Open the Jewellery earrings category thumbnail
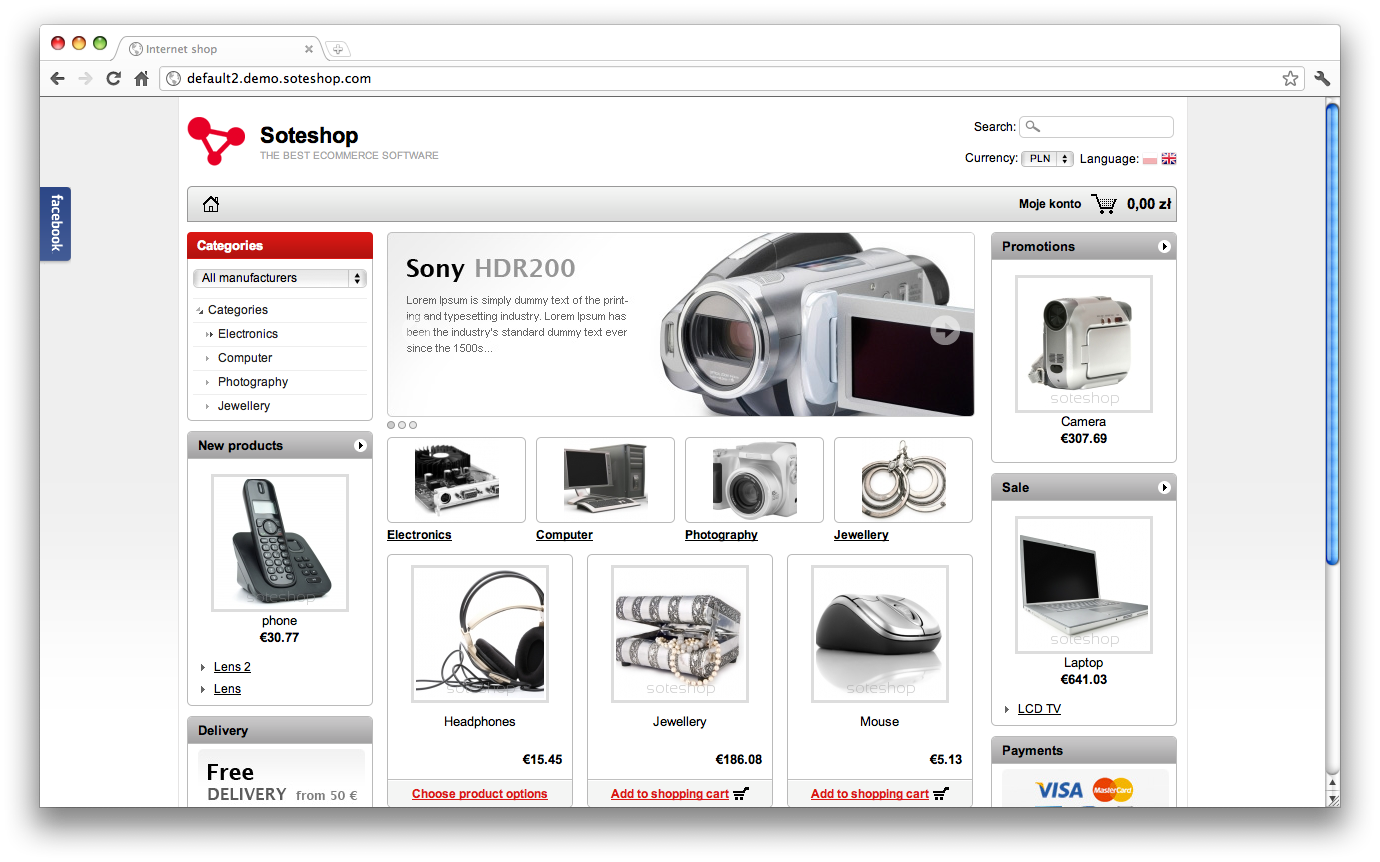 [x=903, y=480]
